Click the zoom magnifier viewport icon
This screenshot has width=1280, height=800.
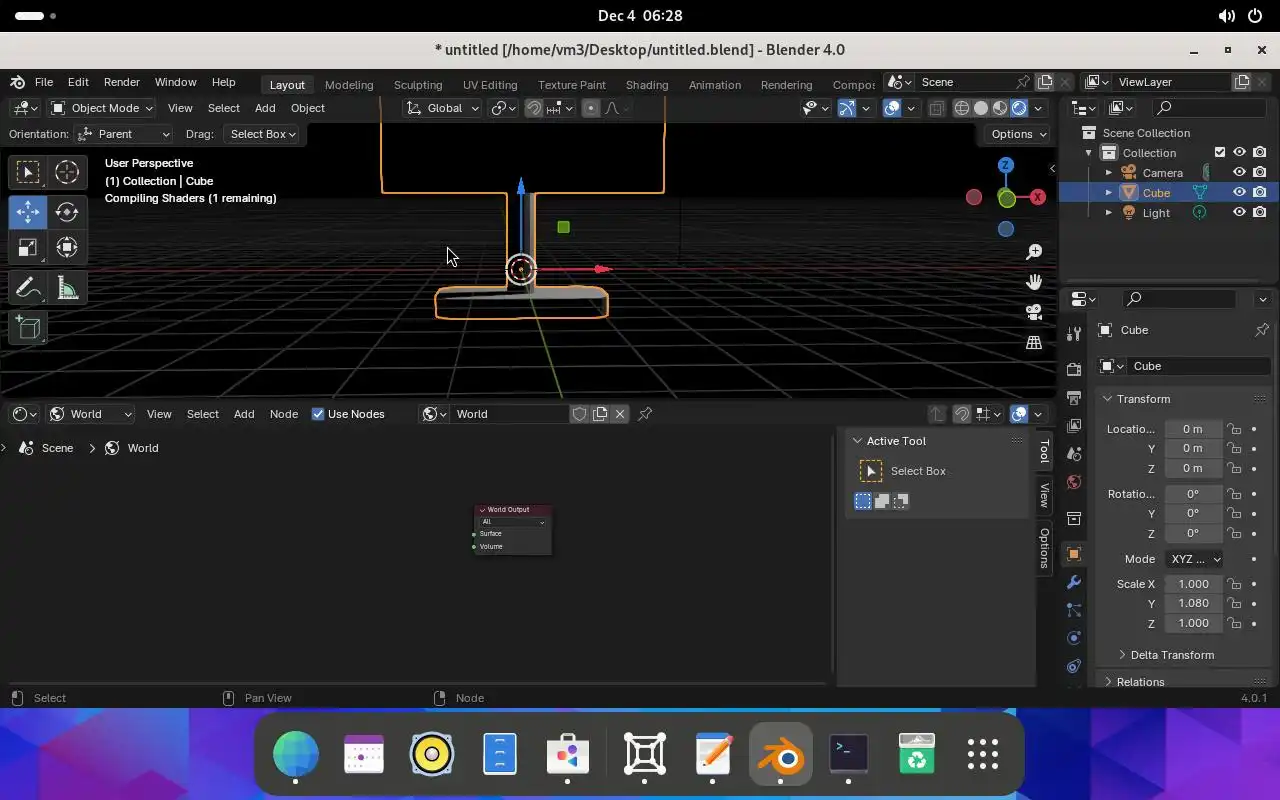tap(1034, 252)
